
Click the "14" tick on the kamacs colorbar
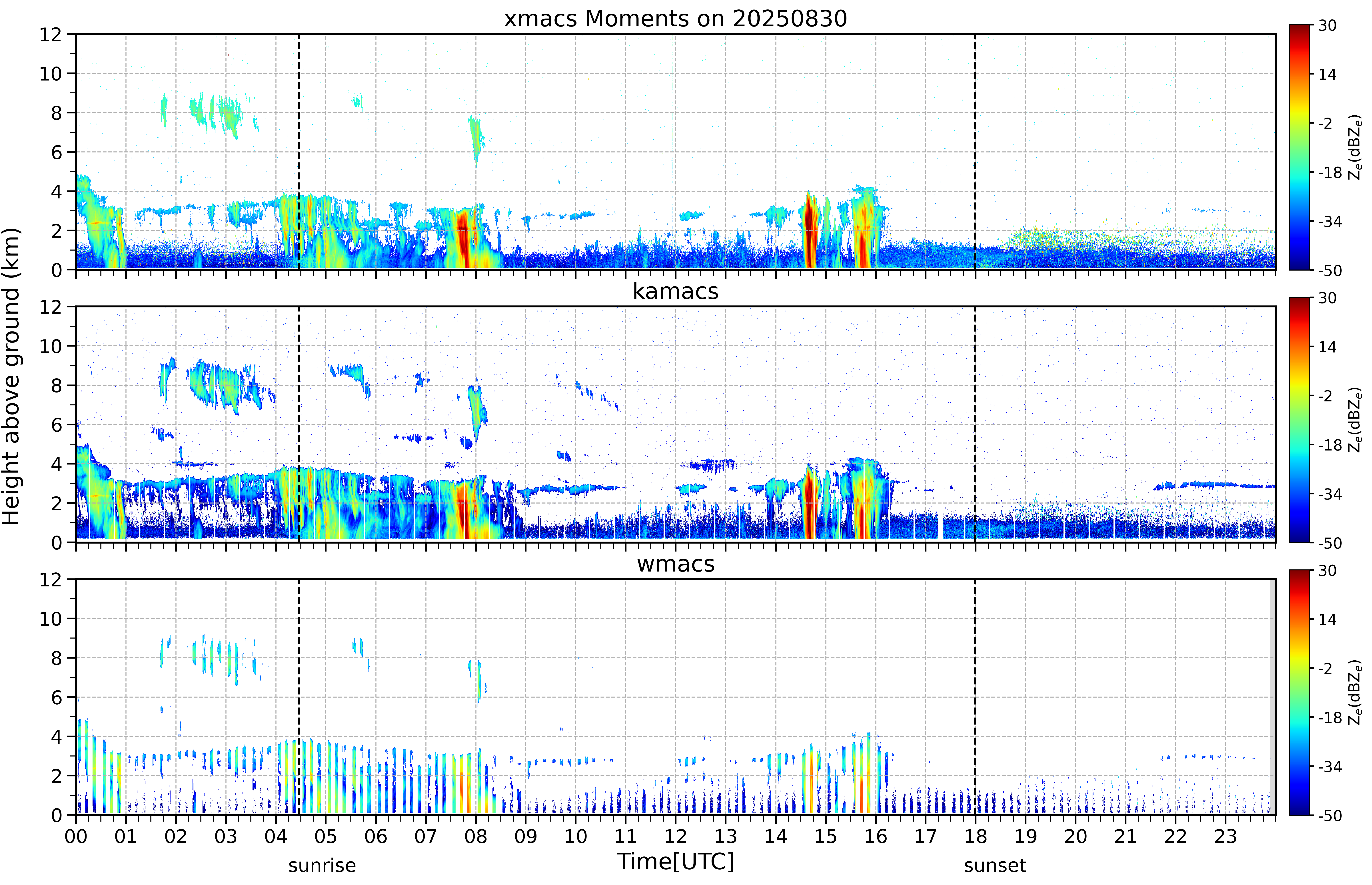[1327, 347]
